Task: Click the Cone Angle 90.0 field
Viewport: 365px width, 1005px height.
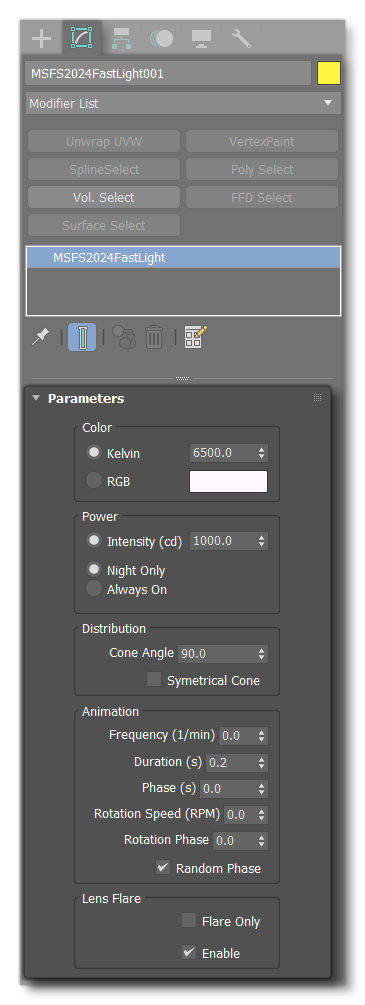Action: [216, 654]
